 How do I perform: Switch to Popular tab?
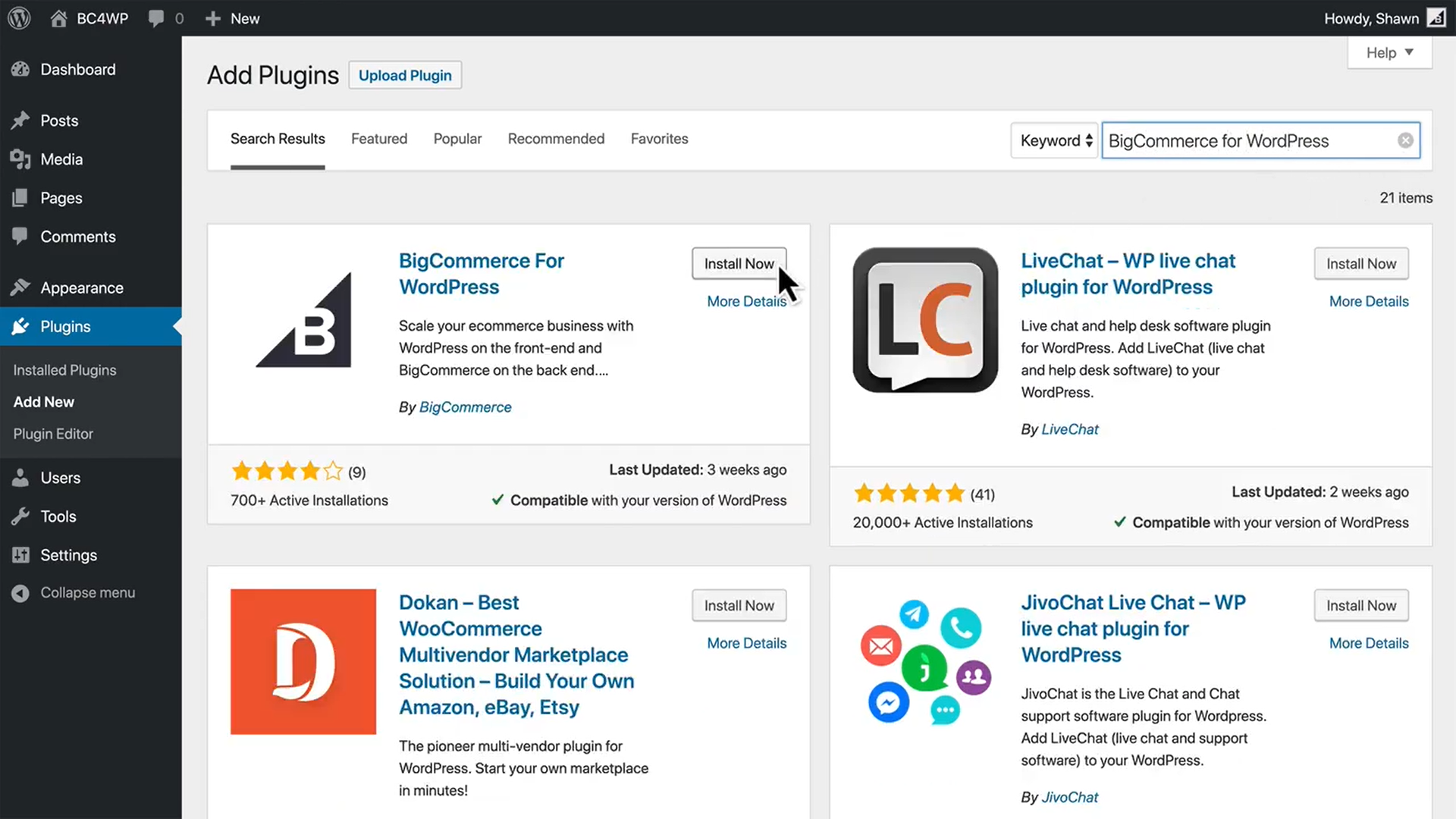457,139
